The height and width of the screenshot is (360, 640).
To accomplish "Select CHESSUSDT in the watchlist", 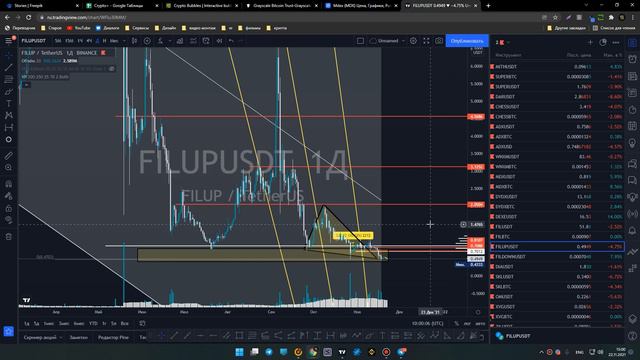I will point(557,107).
